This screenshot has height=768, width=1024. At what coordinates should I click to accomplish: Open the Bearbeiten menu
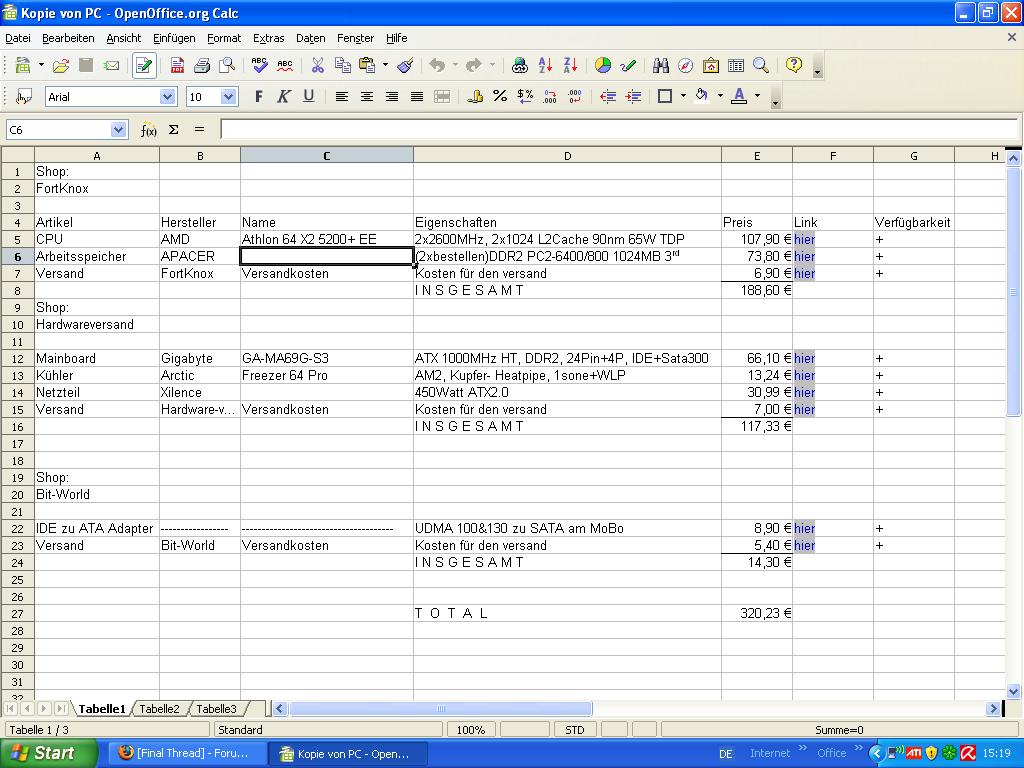pyautogui.click(x=68, y=39)
